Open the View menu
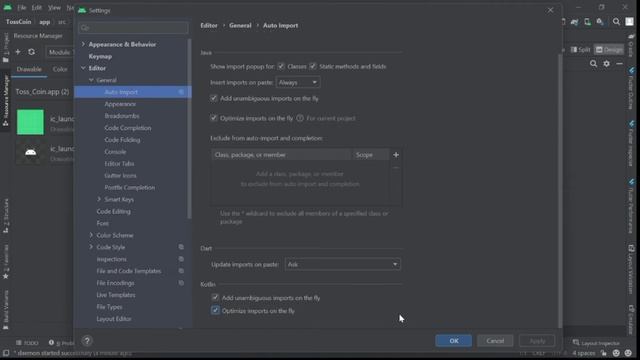640x360 pixels. [x=54, y=7]
